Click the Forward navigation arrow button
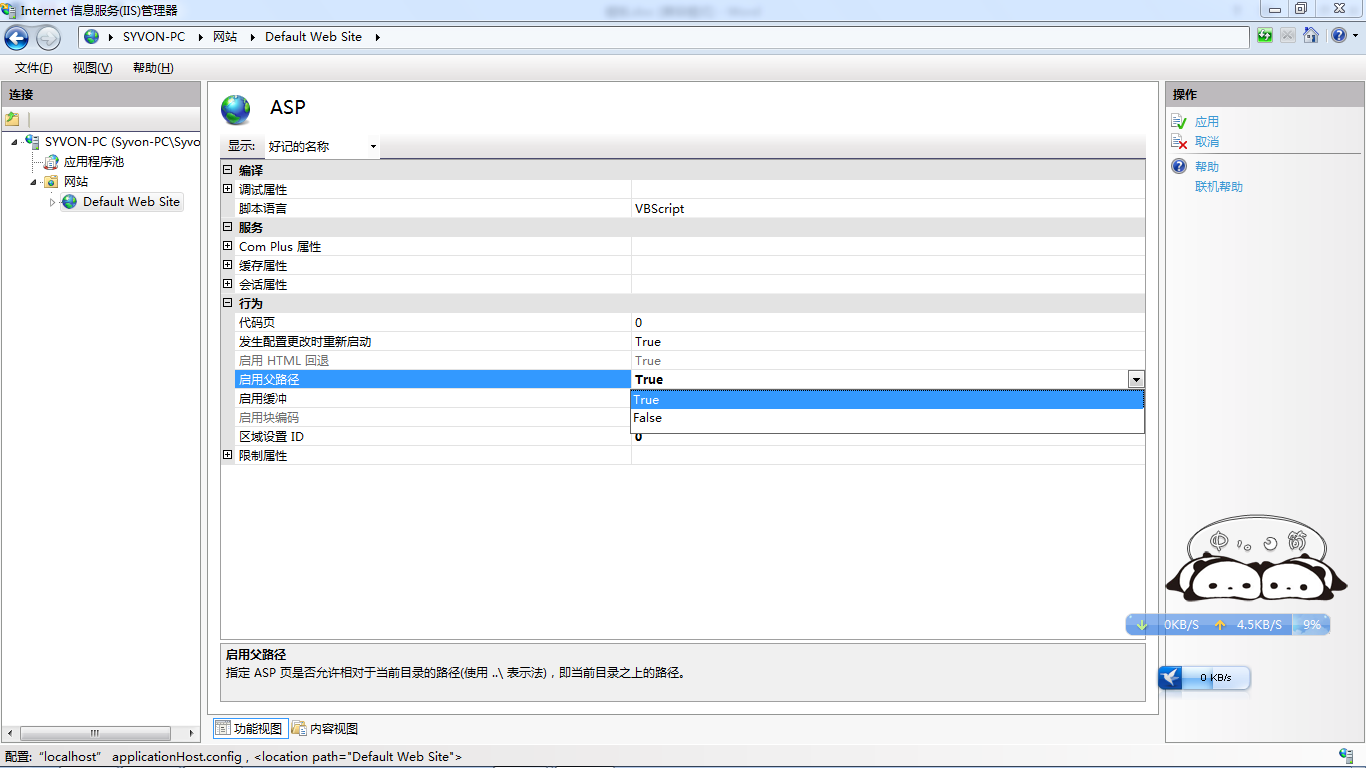 (48, 38)
